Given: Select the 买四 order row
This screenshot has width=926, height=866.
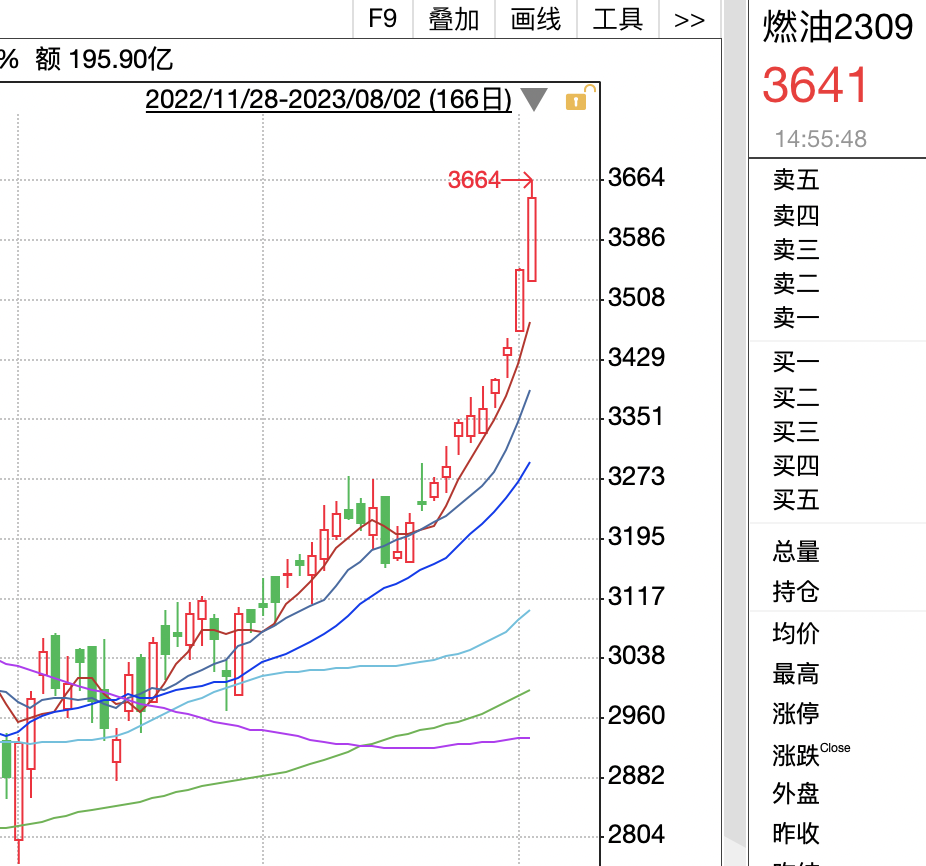Looking at the screenshot, I should [x=796, y=465].
